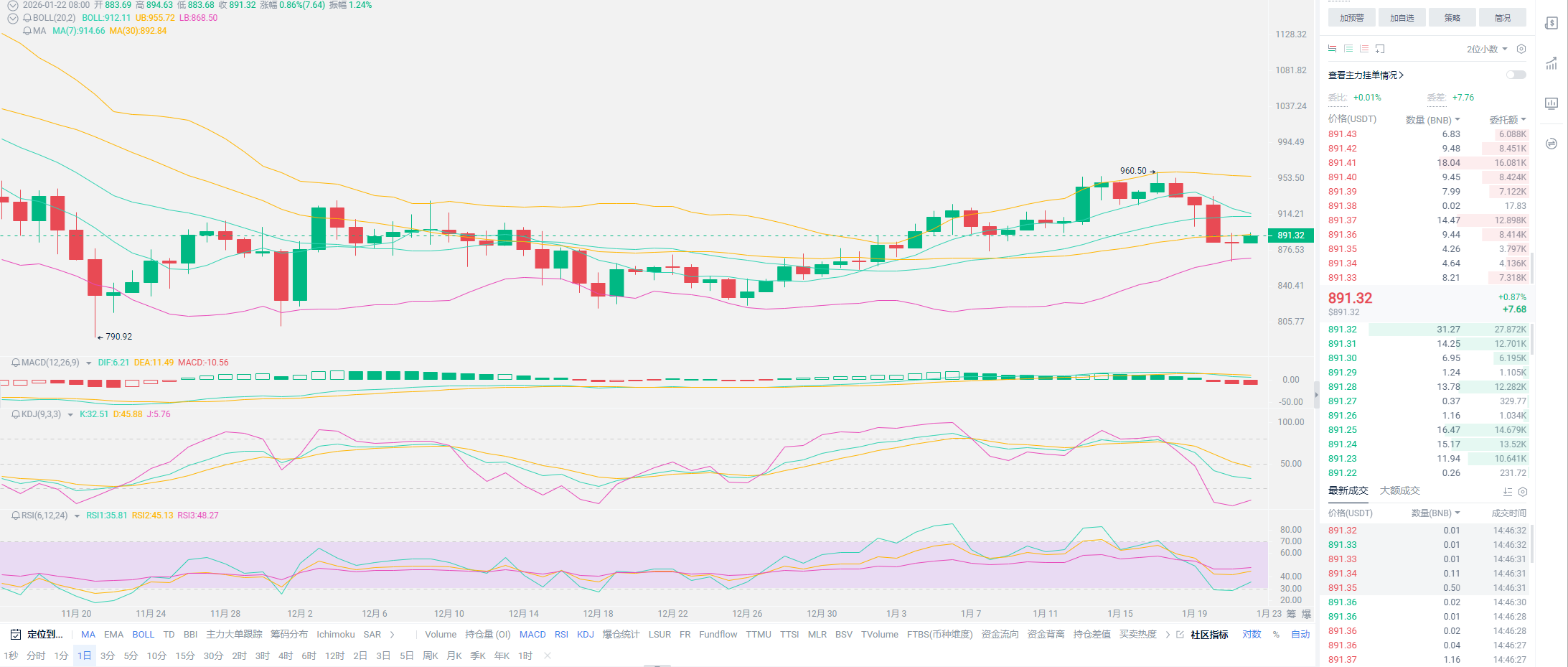
Task: Open the calendar locate-to-date icon
Action: 16,635
